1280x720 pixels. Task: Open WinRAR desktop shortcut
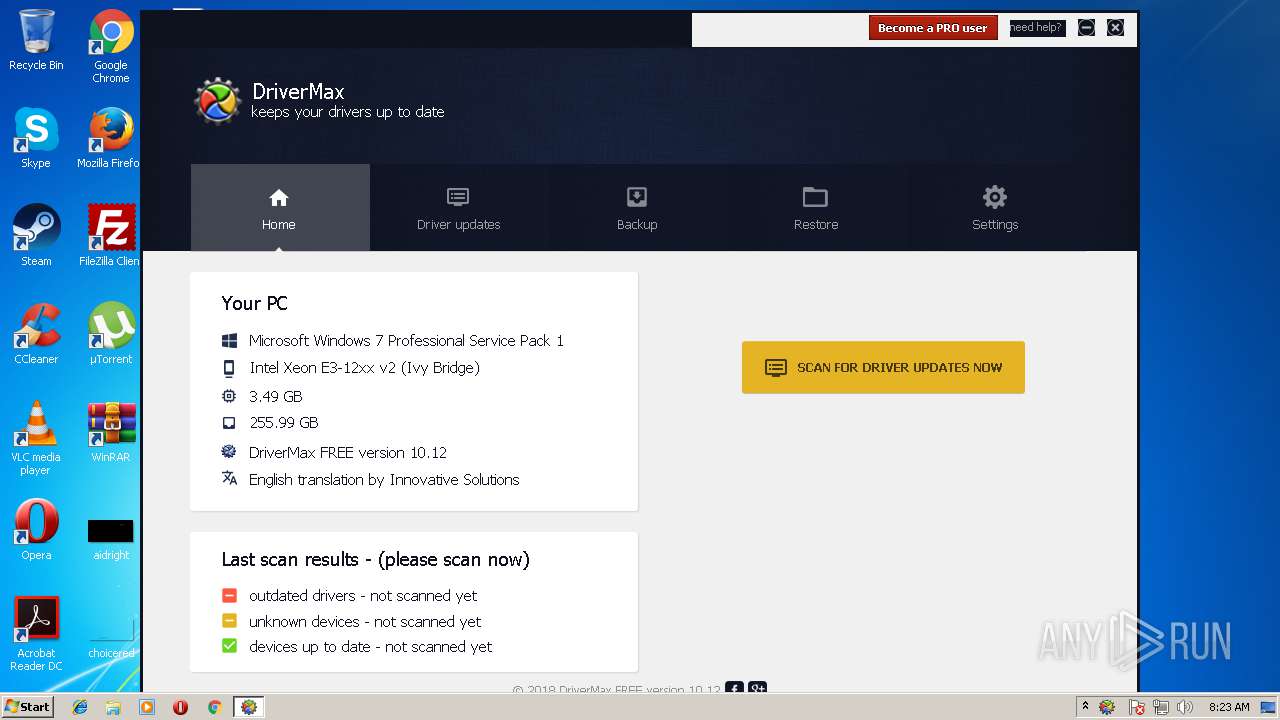[x=111, y=432]
